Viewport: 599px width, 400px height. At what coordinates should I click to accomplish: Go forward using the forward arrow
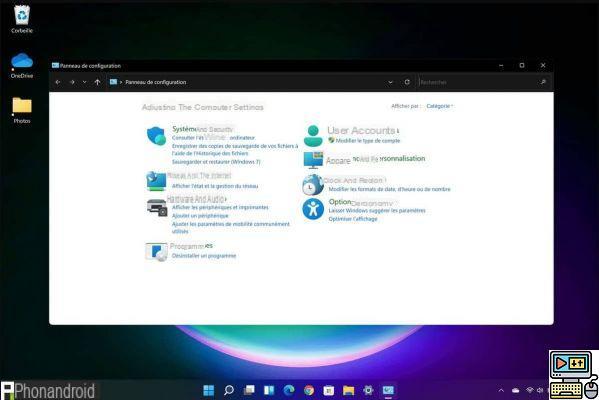[72, 82]
